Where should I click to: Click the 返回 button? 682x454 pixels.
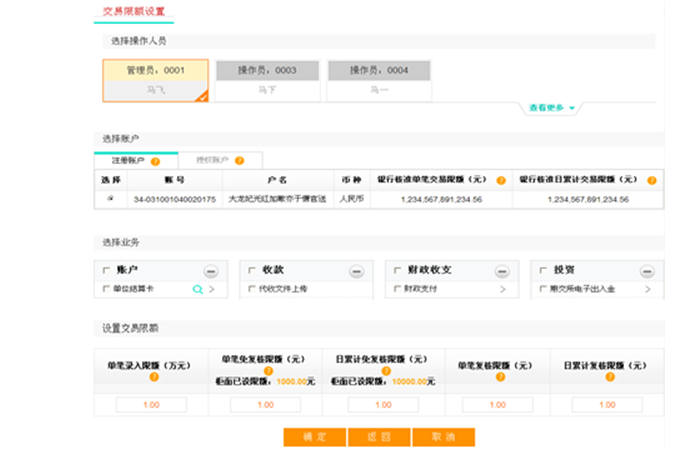[x=379, y=437]
